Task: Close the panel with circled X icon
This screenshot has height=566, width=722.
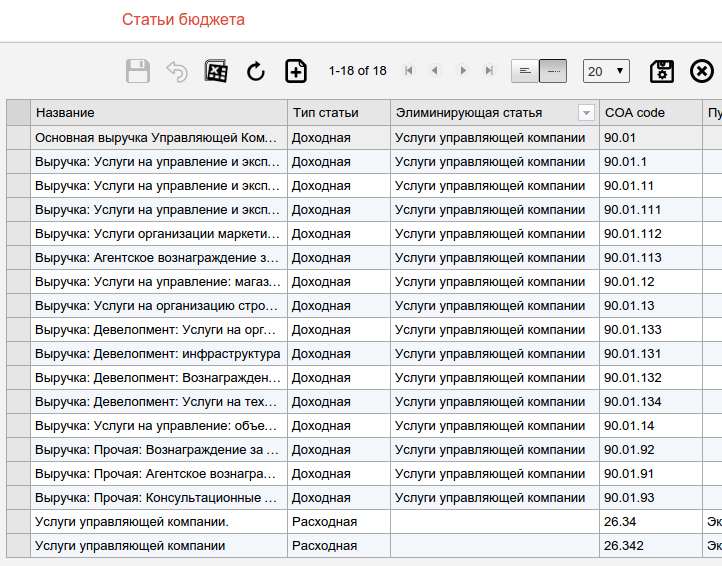Action: [x=703, y=71]
